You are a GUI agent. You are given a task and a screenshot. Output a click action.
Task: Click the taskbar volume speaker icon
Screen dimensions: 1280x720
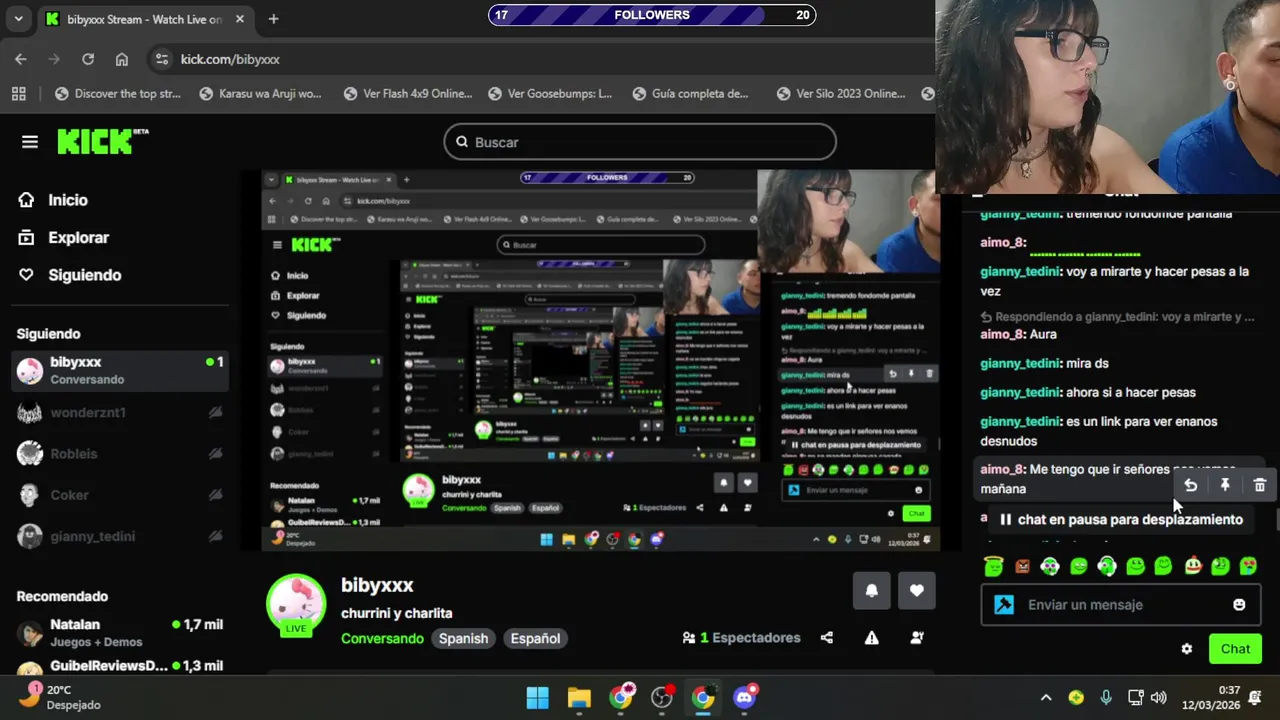point(1159,697)
